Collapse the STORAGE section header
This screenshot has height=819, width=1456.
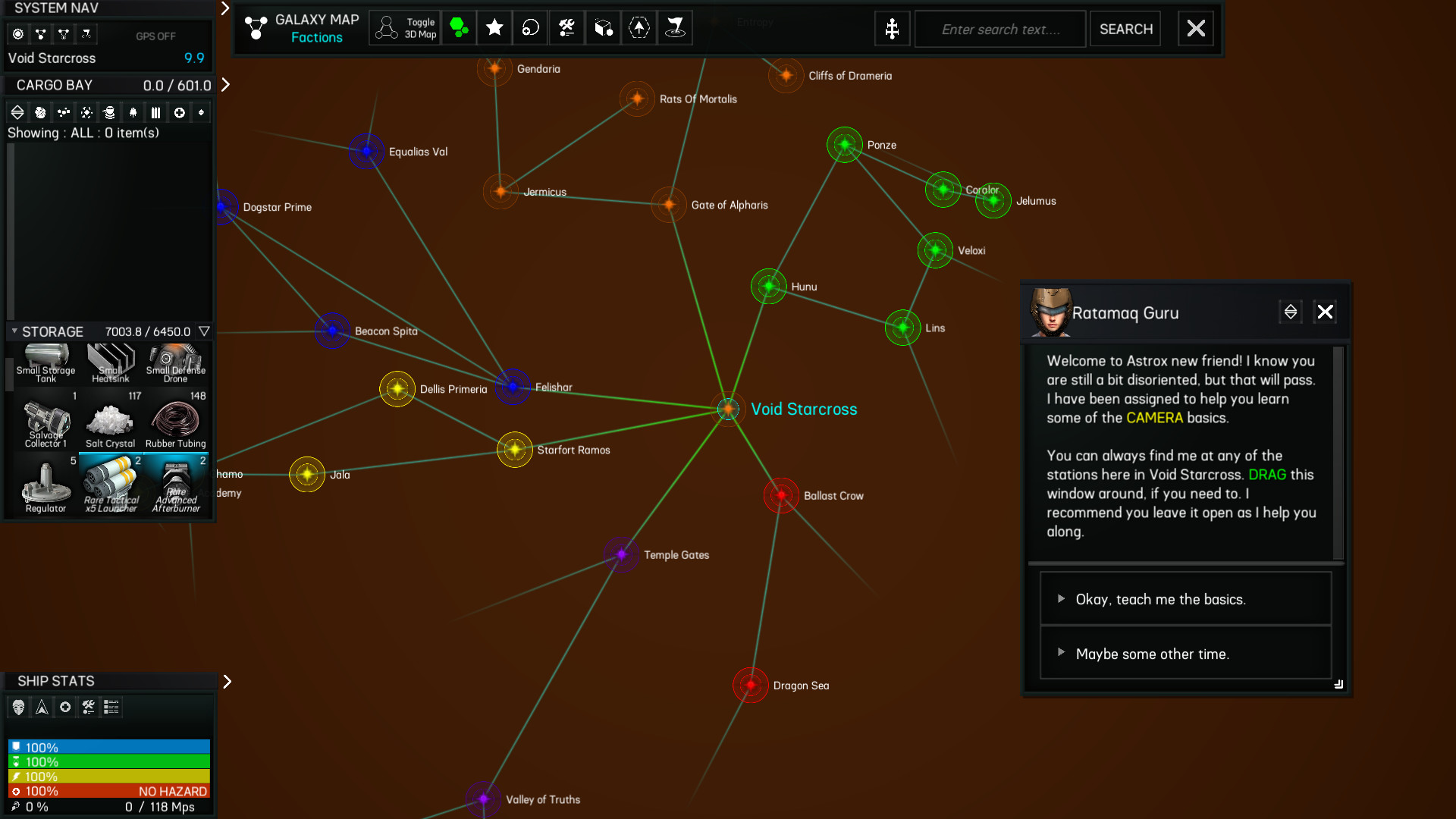(x=13, y=331)
